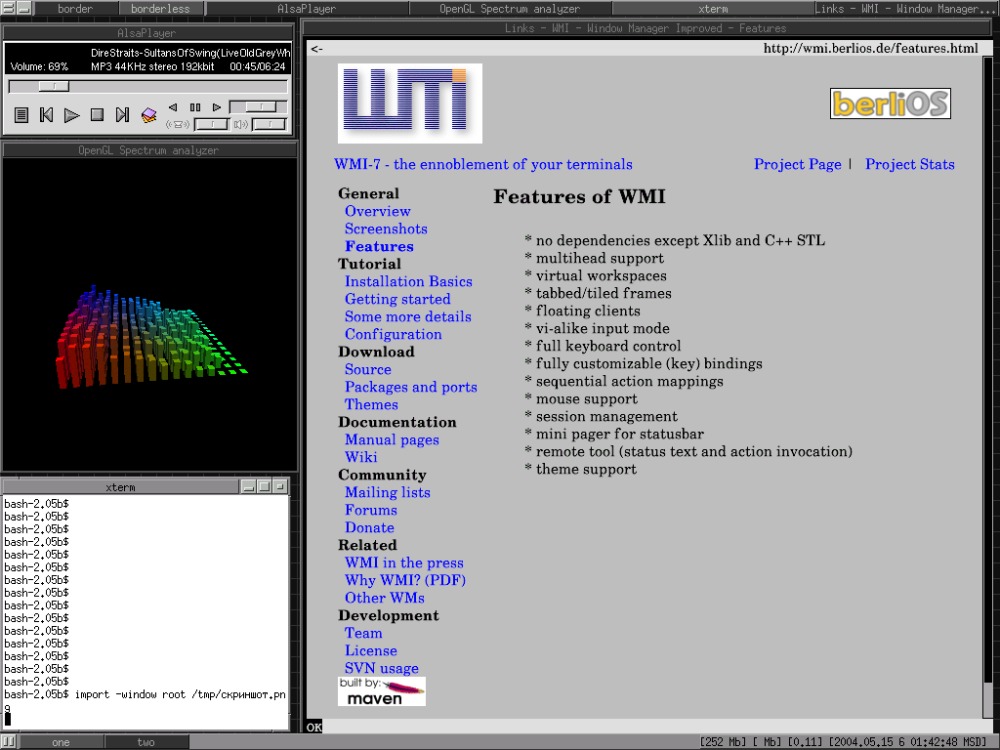
Task: Click the WMI logo image
Action: pyautogui.click(x=410, y=103)
